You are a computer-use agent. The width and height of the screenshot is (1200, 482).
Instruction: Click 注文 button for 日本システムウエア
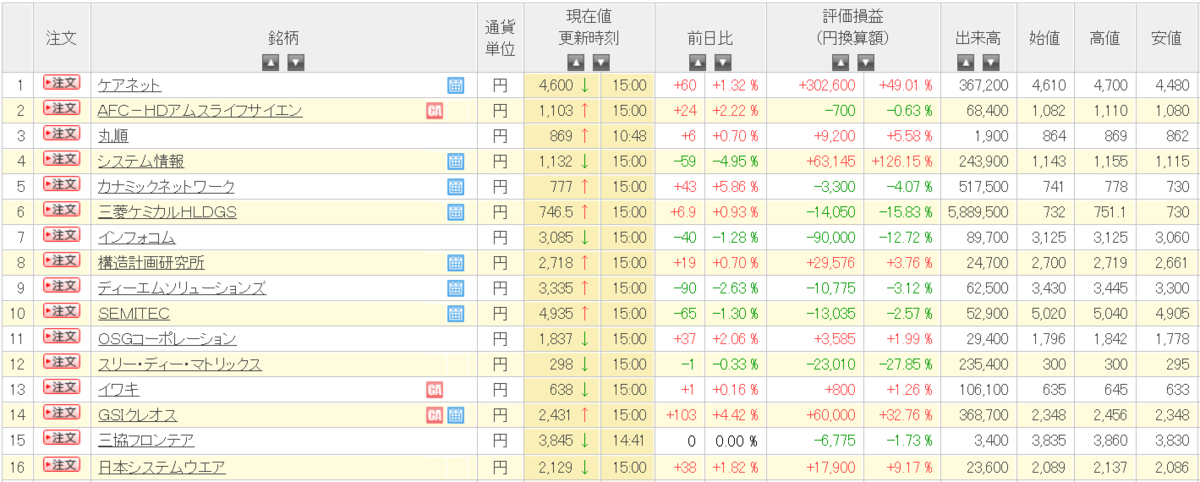[61, 464]
